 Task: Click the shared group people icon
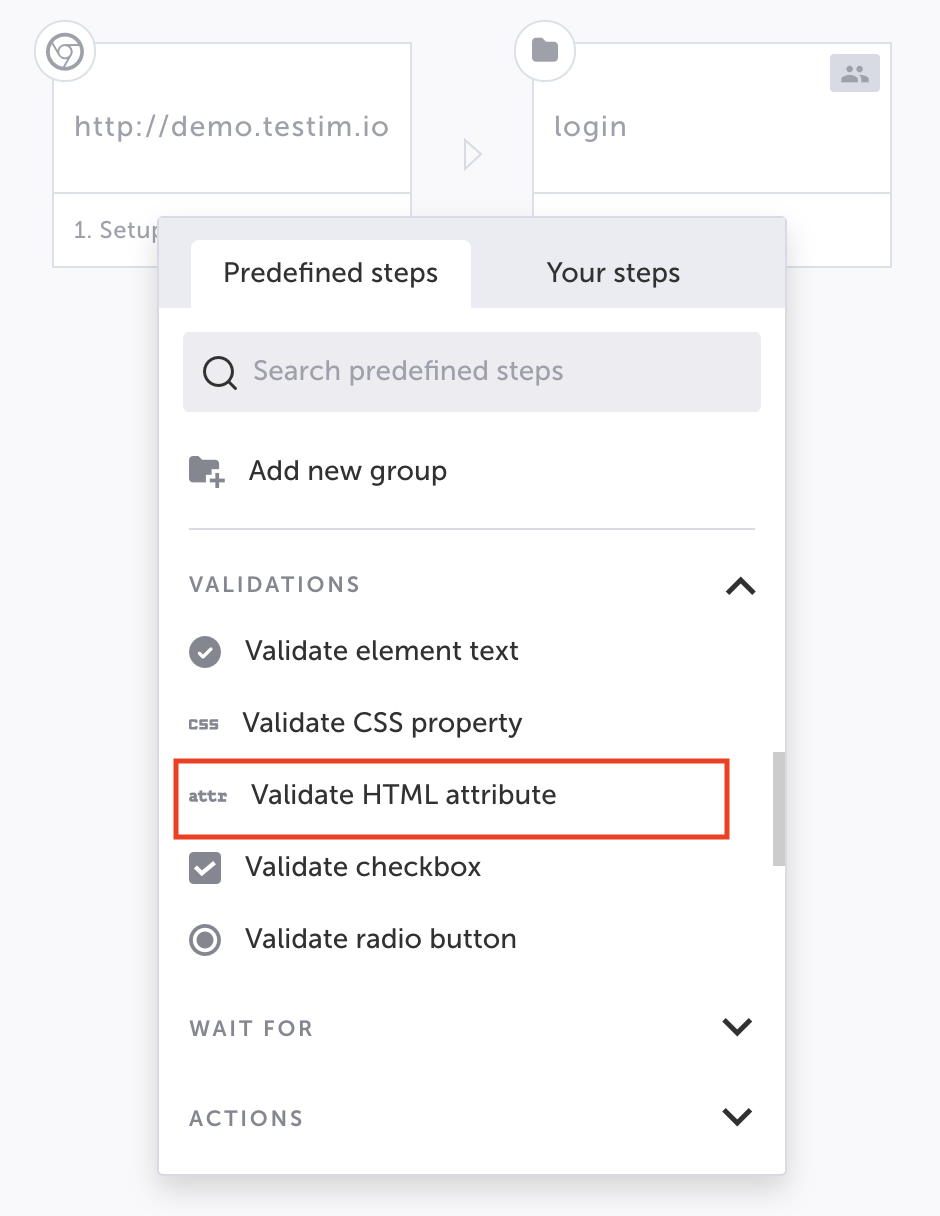pyautogui.click(x=855, y=73)
